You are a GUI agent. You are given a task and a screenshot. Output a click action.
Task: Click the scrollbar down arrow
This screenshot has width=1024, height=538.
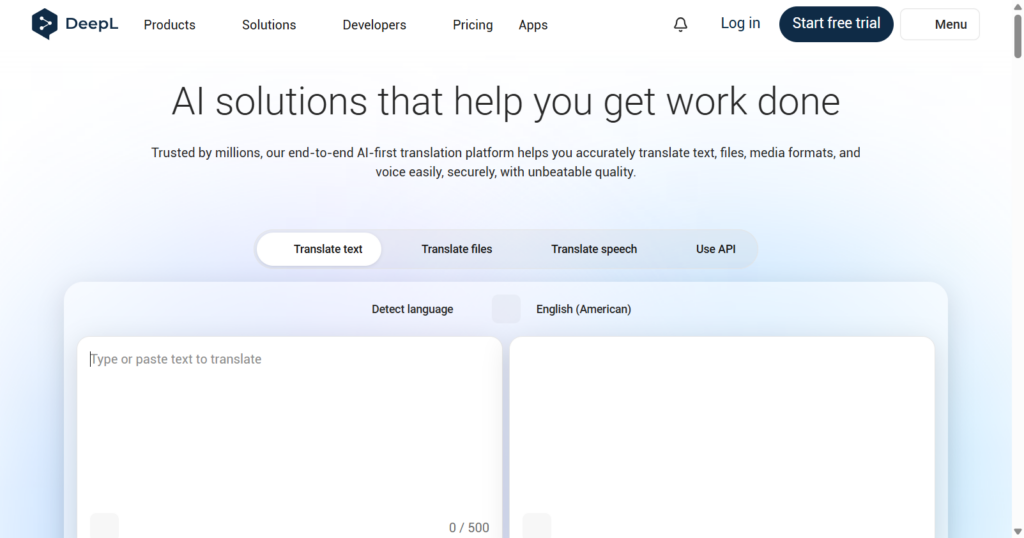click(x=1017, y=532)
